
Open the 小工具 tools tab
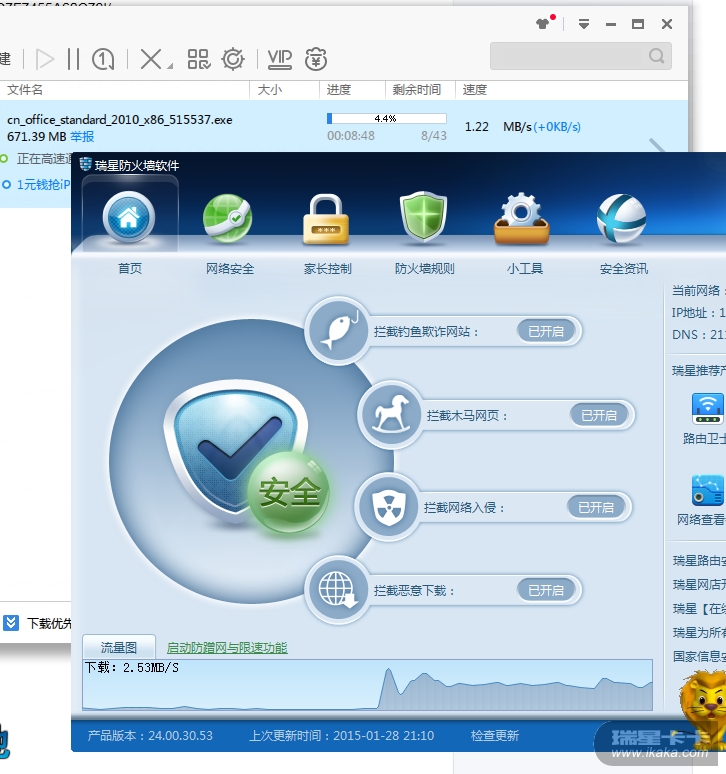[523, 232]
